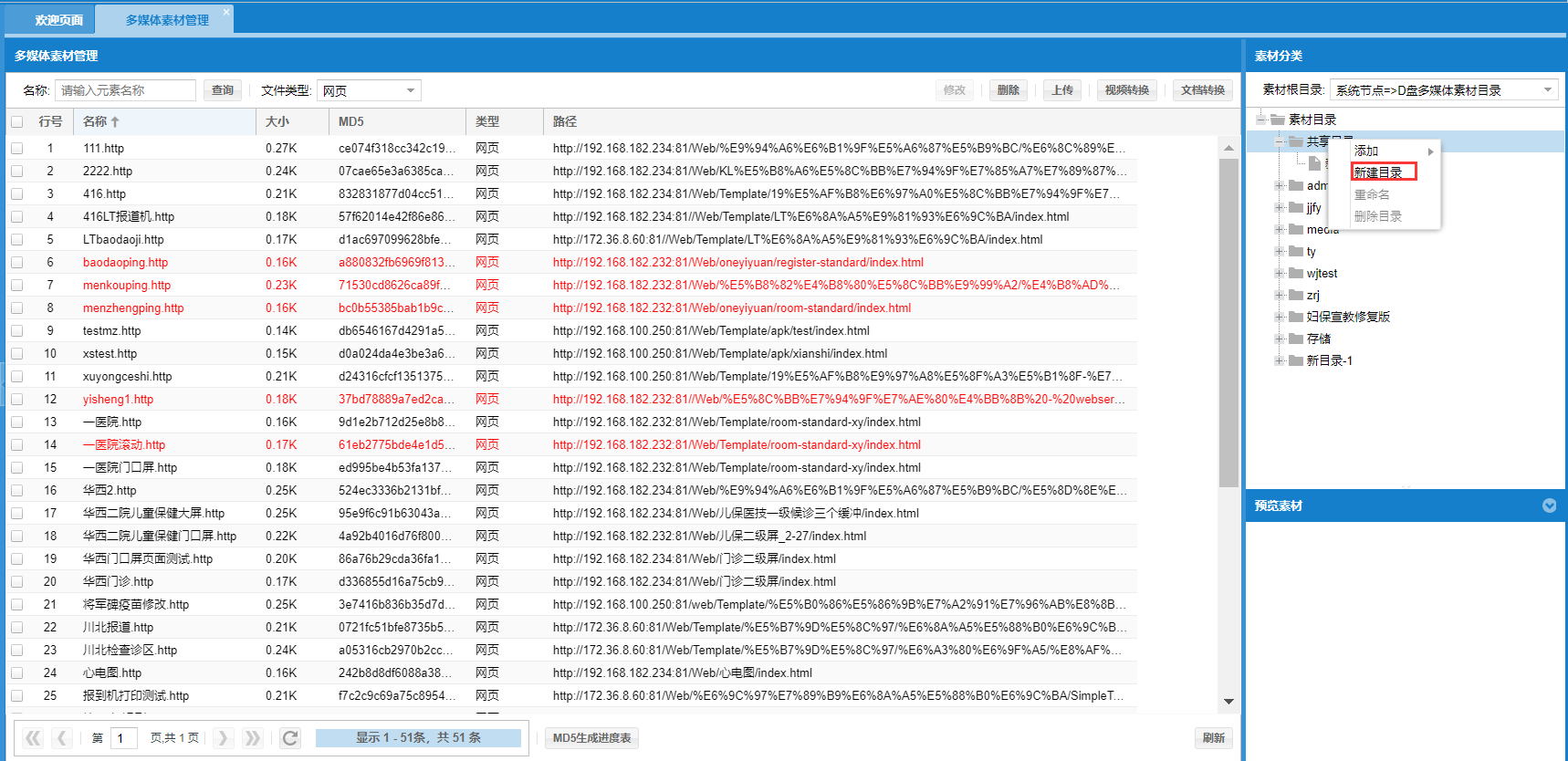Collapse the 预览素材 panel circle icon
This screenshot has width=1568, height=761.
(1549, 506)
